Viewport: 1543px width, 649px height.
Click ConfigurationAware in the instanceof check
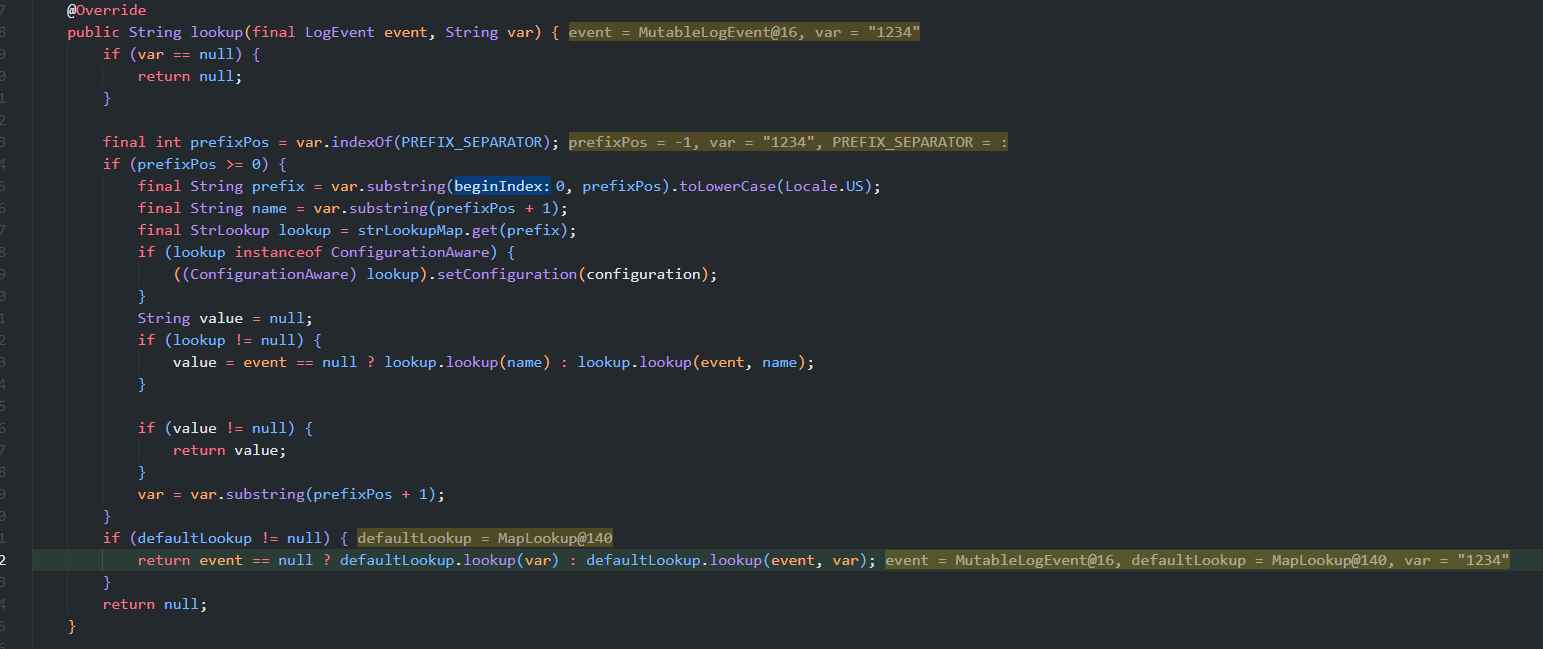(x=410, y=252)
